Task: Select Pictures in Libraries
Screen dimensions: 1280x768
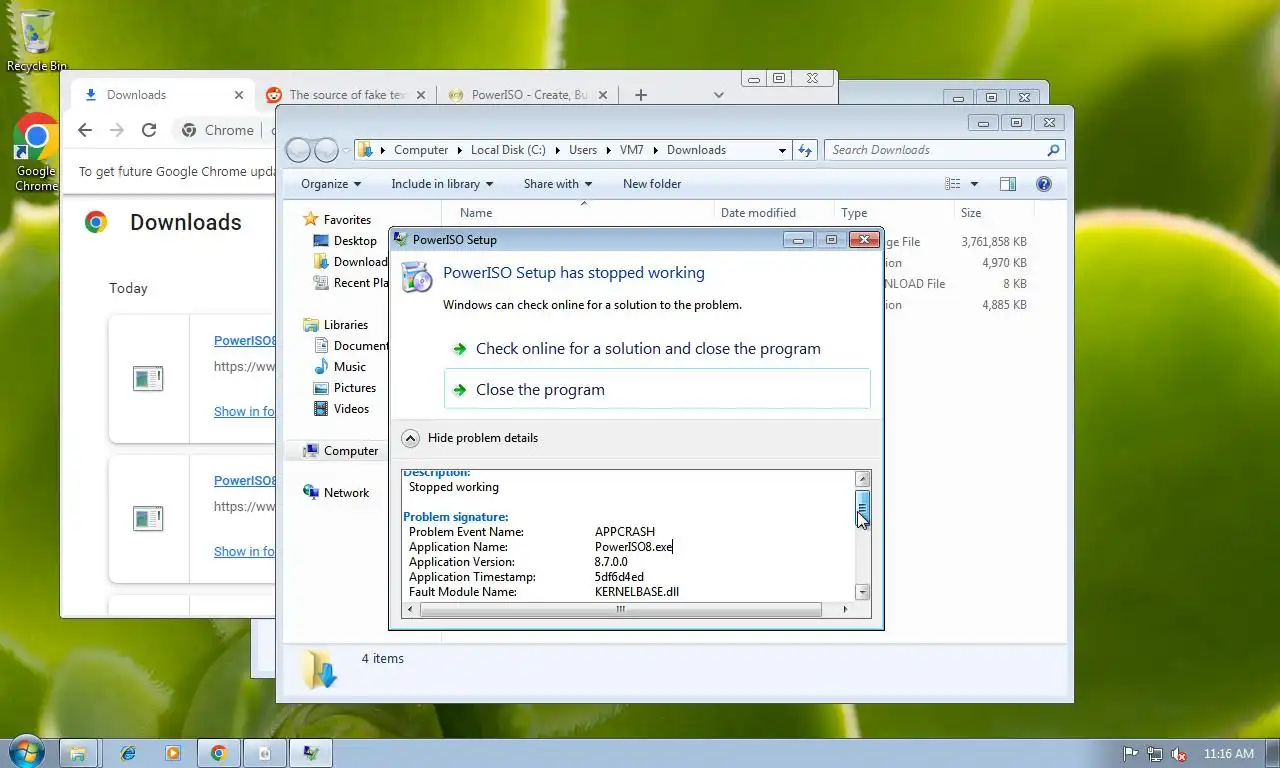Action: pos(345,388)
